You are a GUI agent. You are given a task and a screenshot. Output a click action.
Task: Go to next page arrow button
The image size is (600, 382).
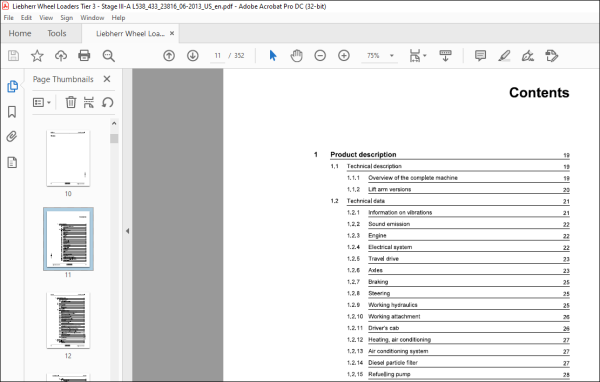coord(192,56)
